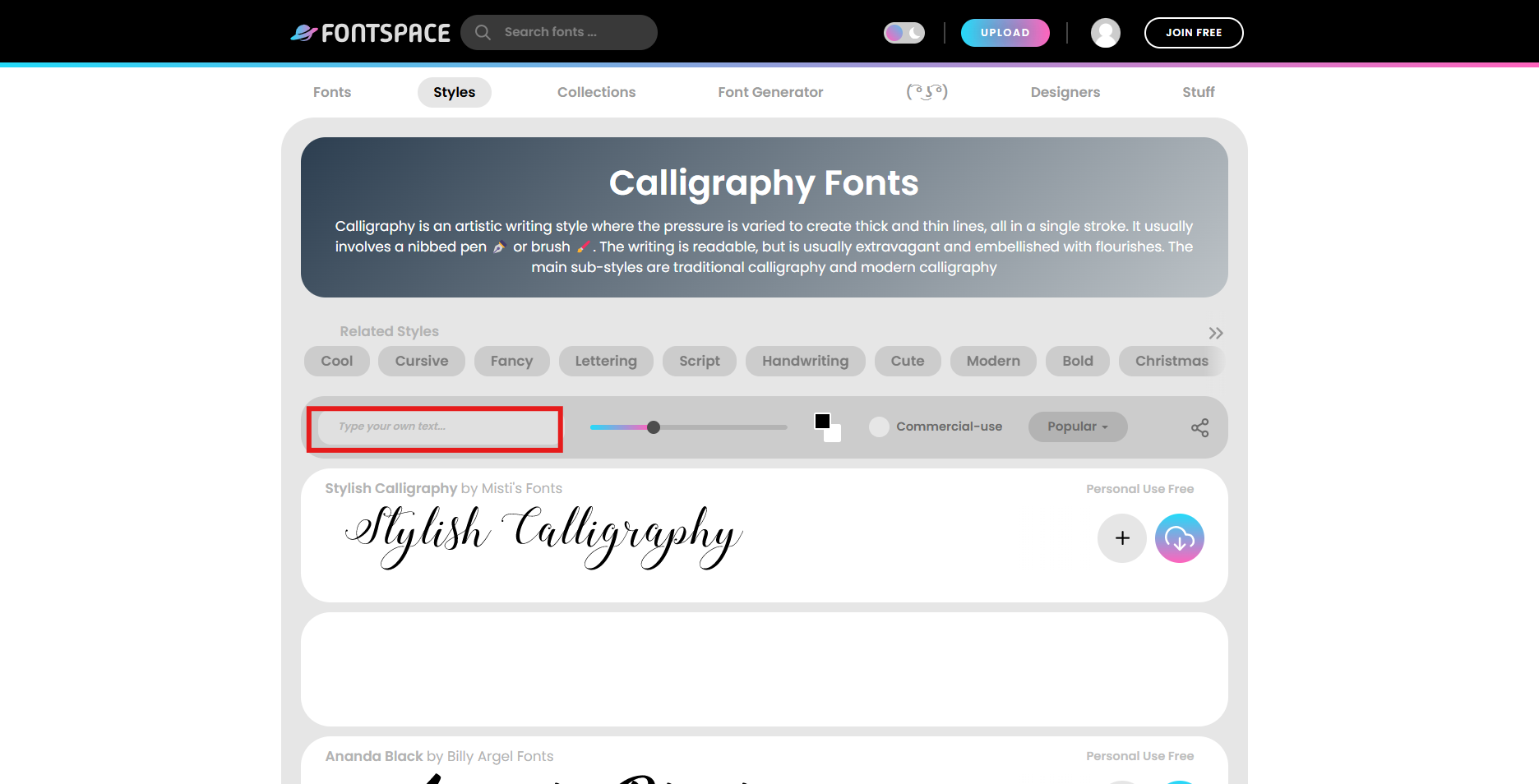Viewport: 1539px width, 784px height.
Task: Open the Popular sort dropdown
Action: coord(1077,427)
